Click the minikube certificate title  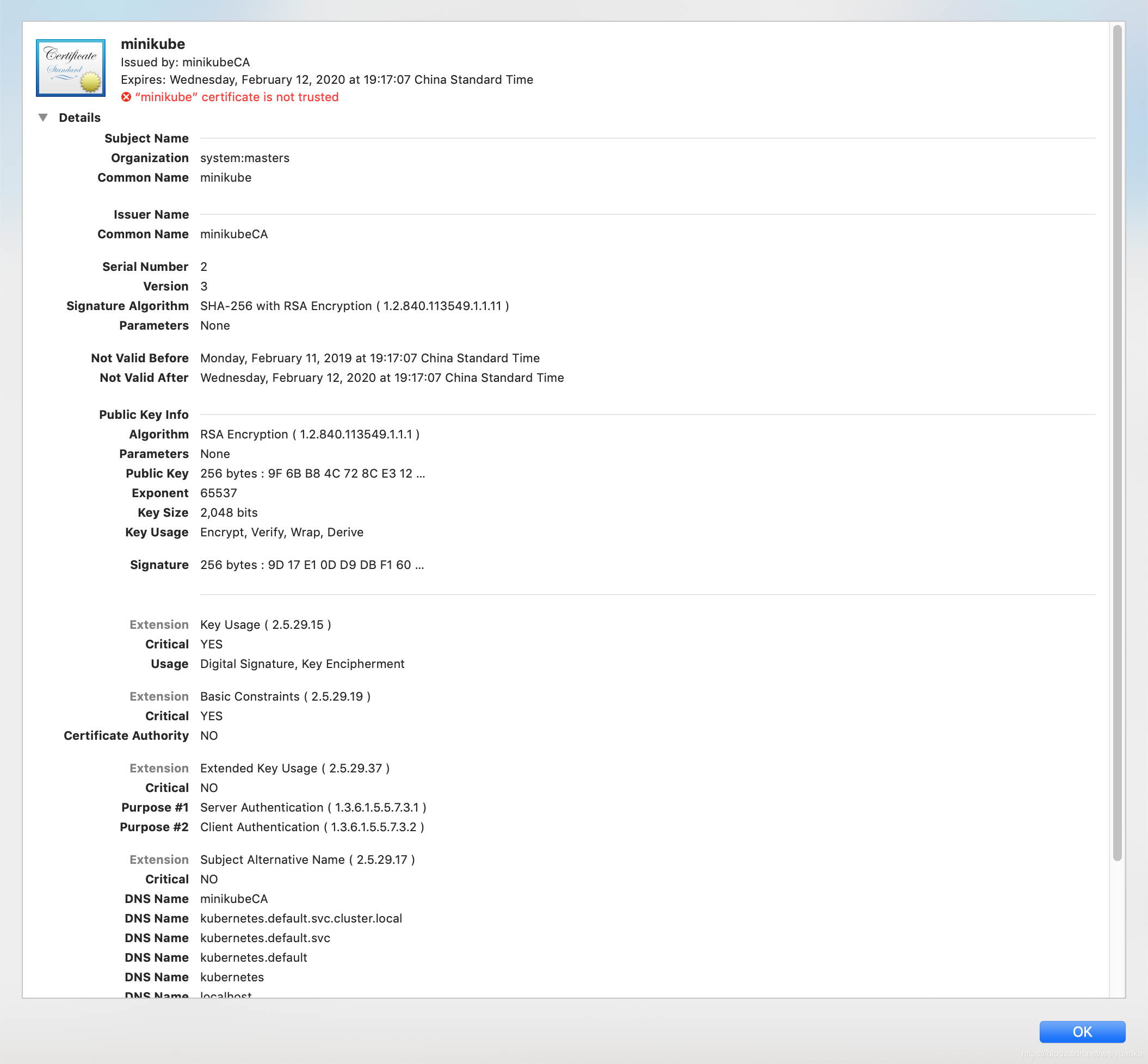tap(152, 45)
